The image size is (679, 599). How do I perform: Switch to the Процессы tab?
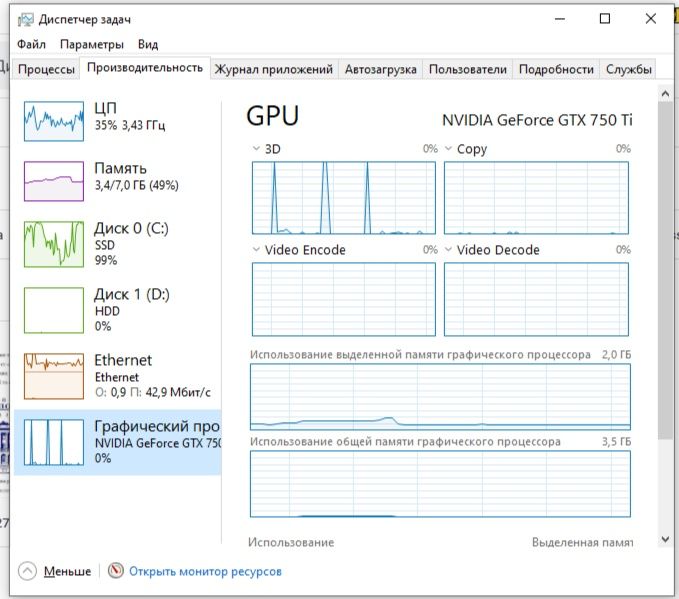(x=46, y=69)
